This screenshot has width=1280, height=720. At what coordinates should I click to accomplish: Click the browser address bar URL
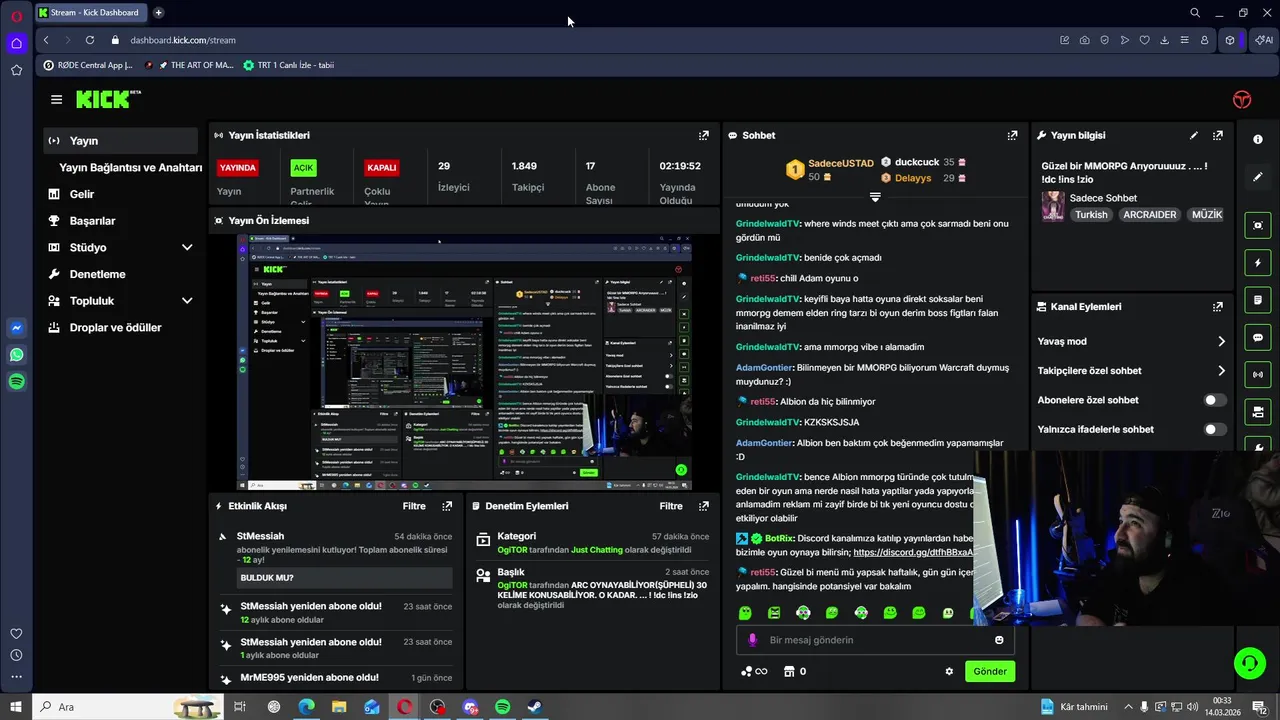[x=183, y=40]
